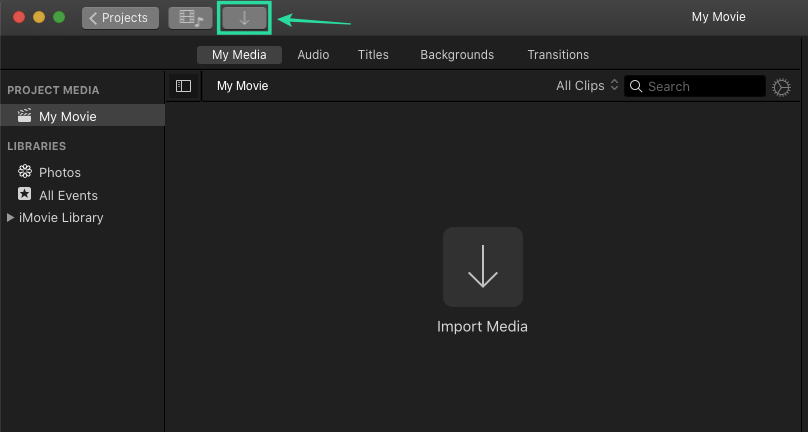Viewport: 808px width, 432px height.
Task: Open All Events in sidebar
Action: coord(68,195)
